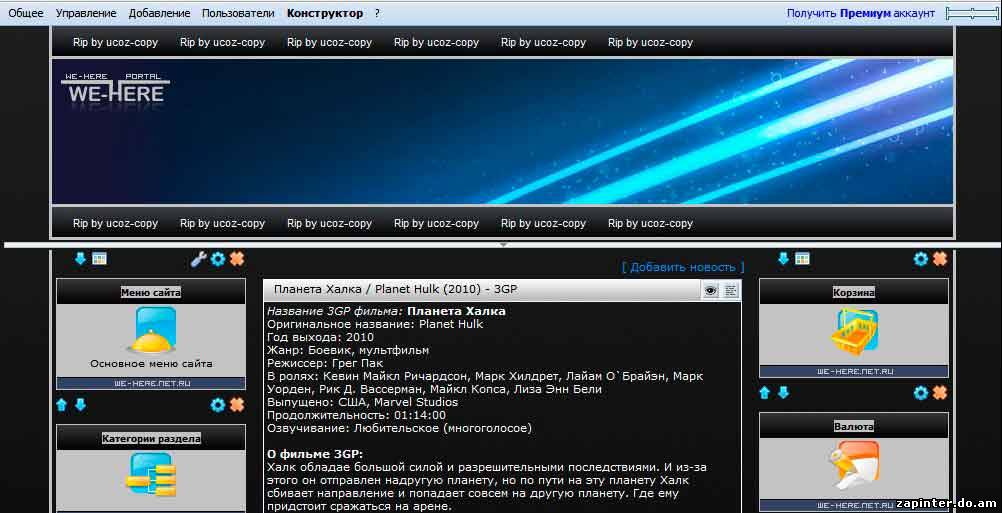This screenshot has width=1002, height=513.
Task: Open the Добавление menu
Action: click(x=159, y=13)
